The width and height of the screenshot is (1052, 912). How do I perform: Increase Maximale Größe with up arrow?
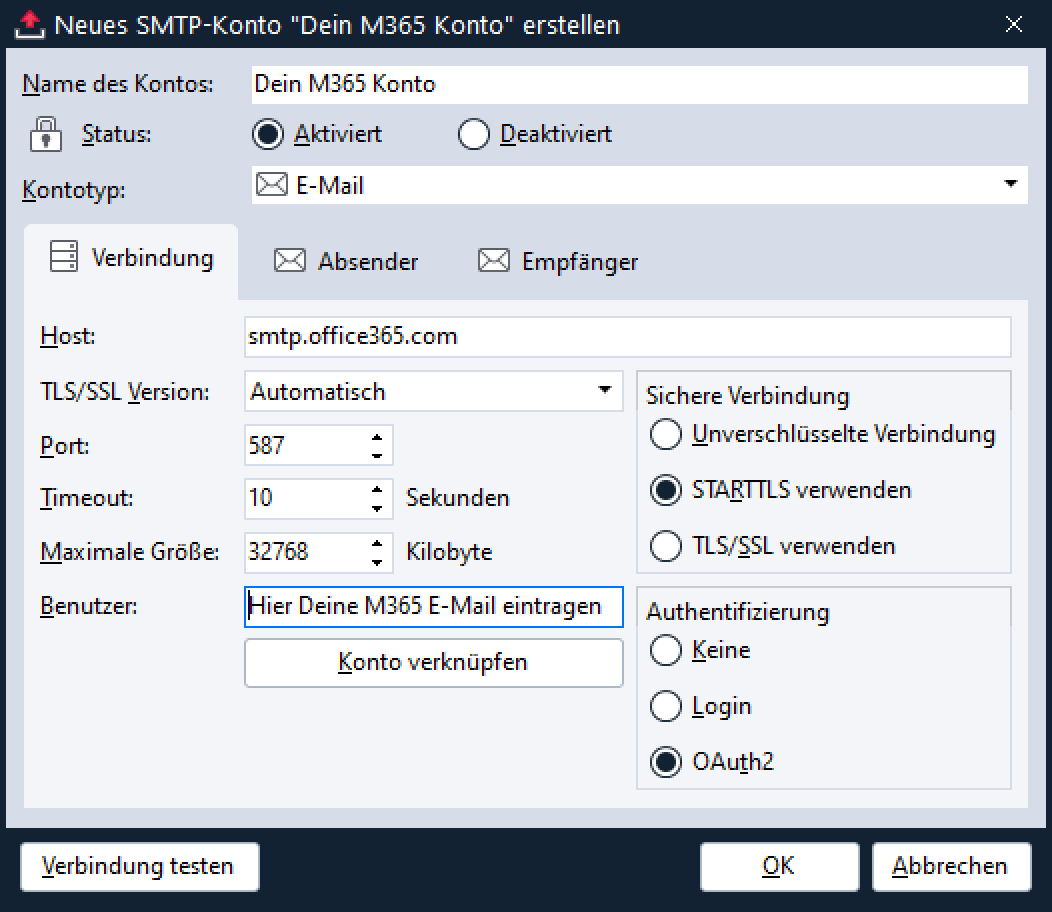tap(377, 543)
